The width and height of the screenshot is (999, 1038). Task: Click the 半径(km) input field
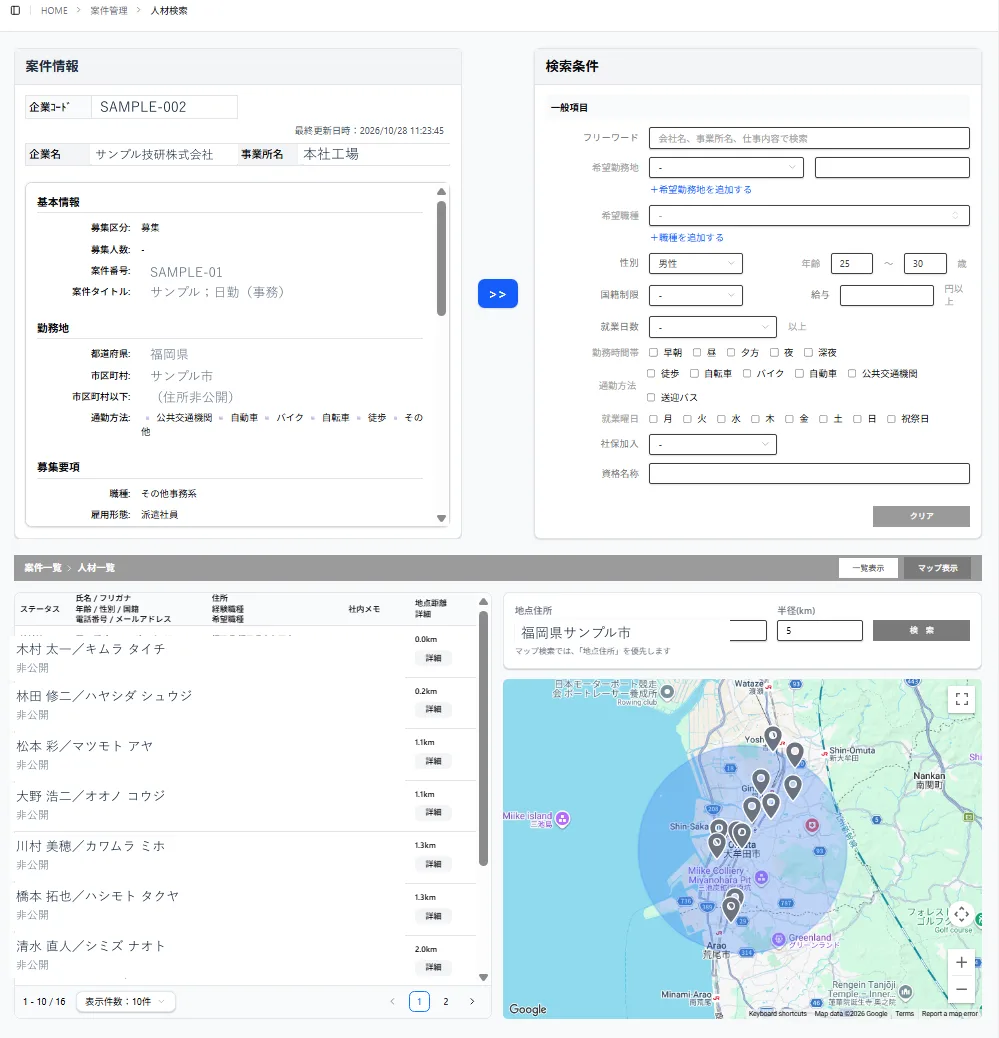[x=820, y=630]
